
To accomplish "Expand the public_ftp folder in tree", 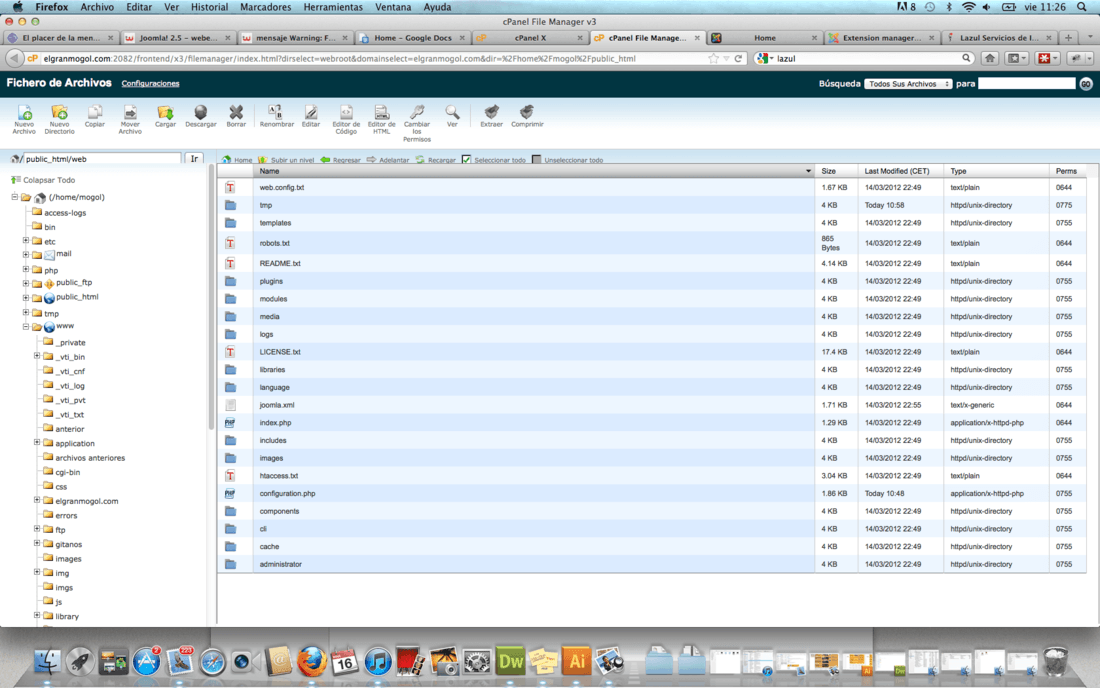I will (26, 283).
